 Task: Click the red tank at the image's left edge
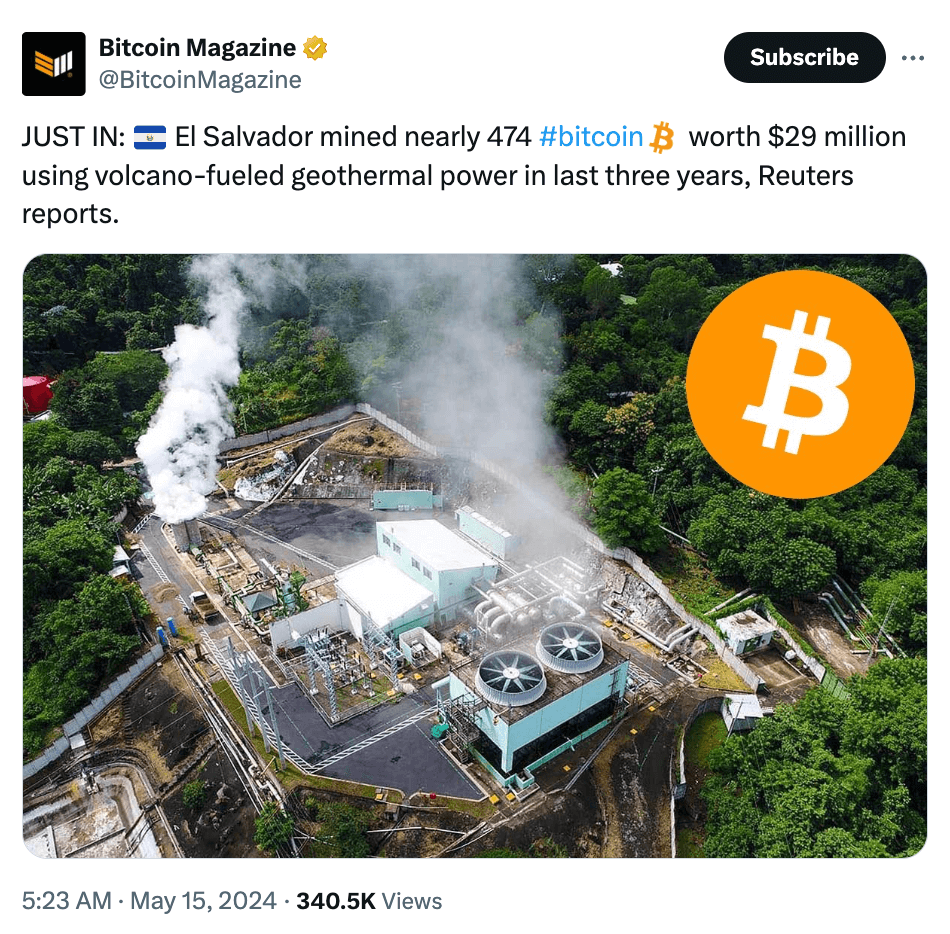click(38, 394)
